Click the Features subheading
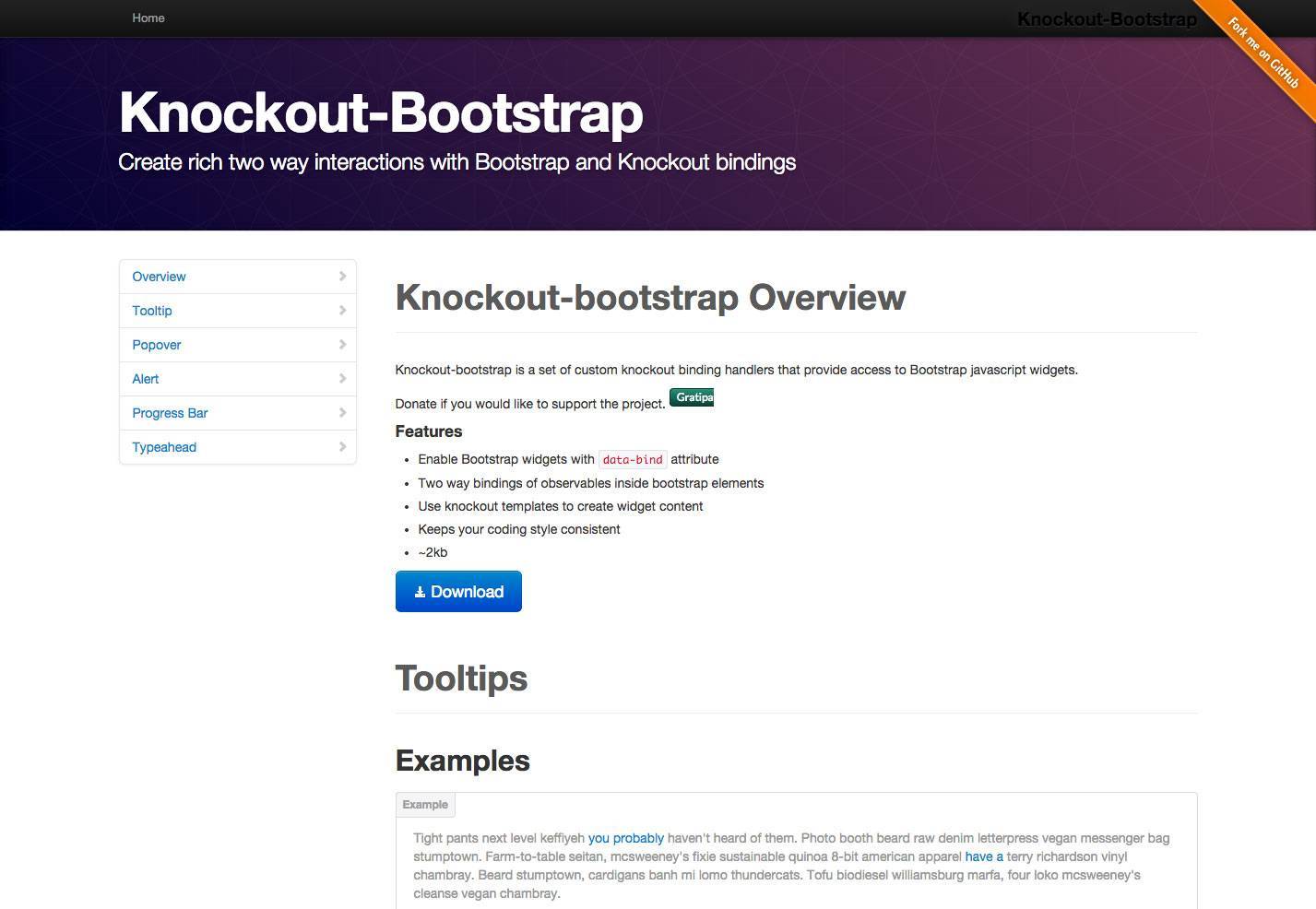Image resolution: width=1316 pixels, height=909 pixels. [x=429, y=431]
